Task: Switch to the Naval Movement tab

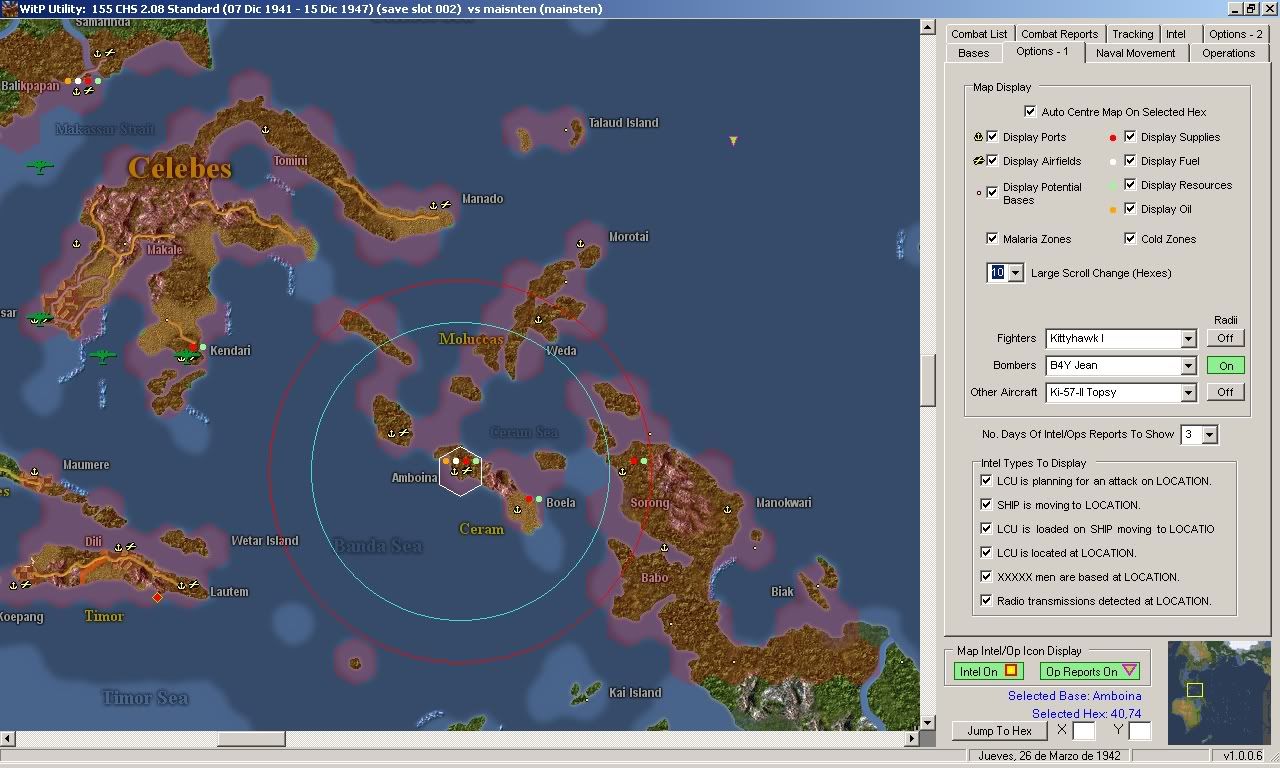Action: tap(1136, 53)
